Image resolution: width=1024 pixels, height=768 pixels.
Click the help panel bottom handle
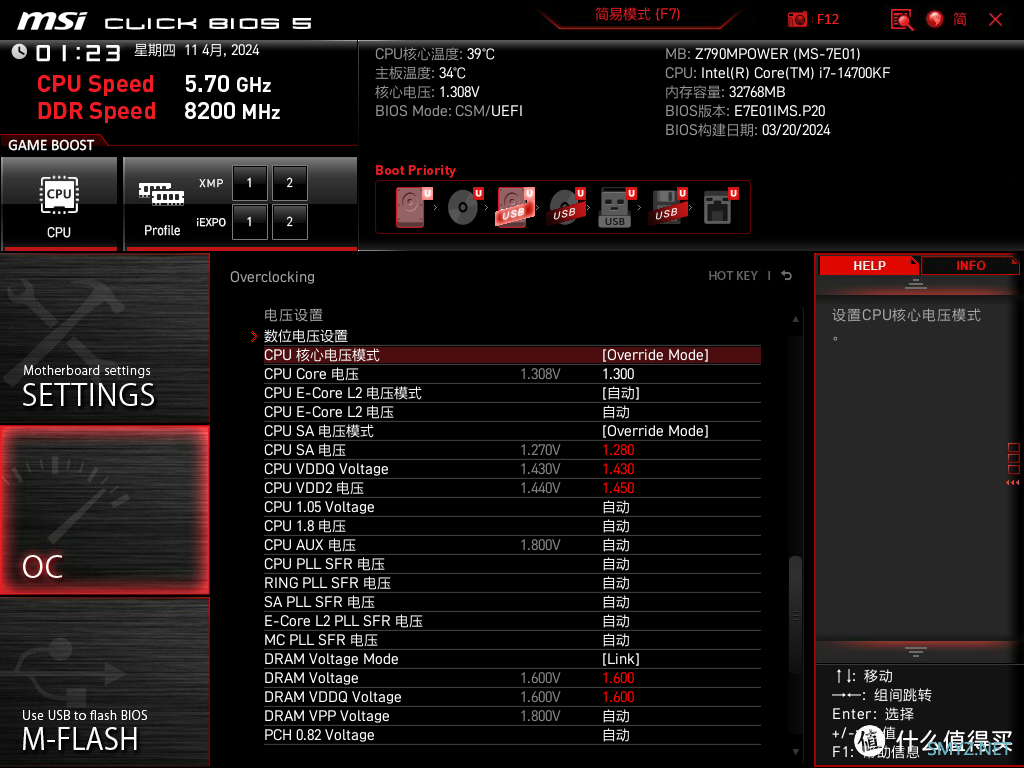point(916,651)
